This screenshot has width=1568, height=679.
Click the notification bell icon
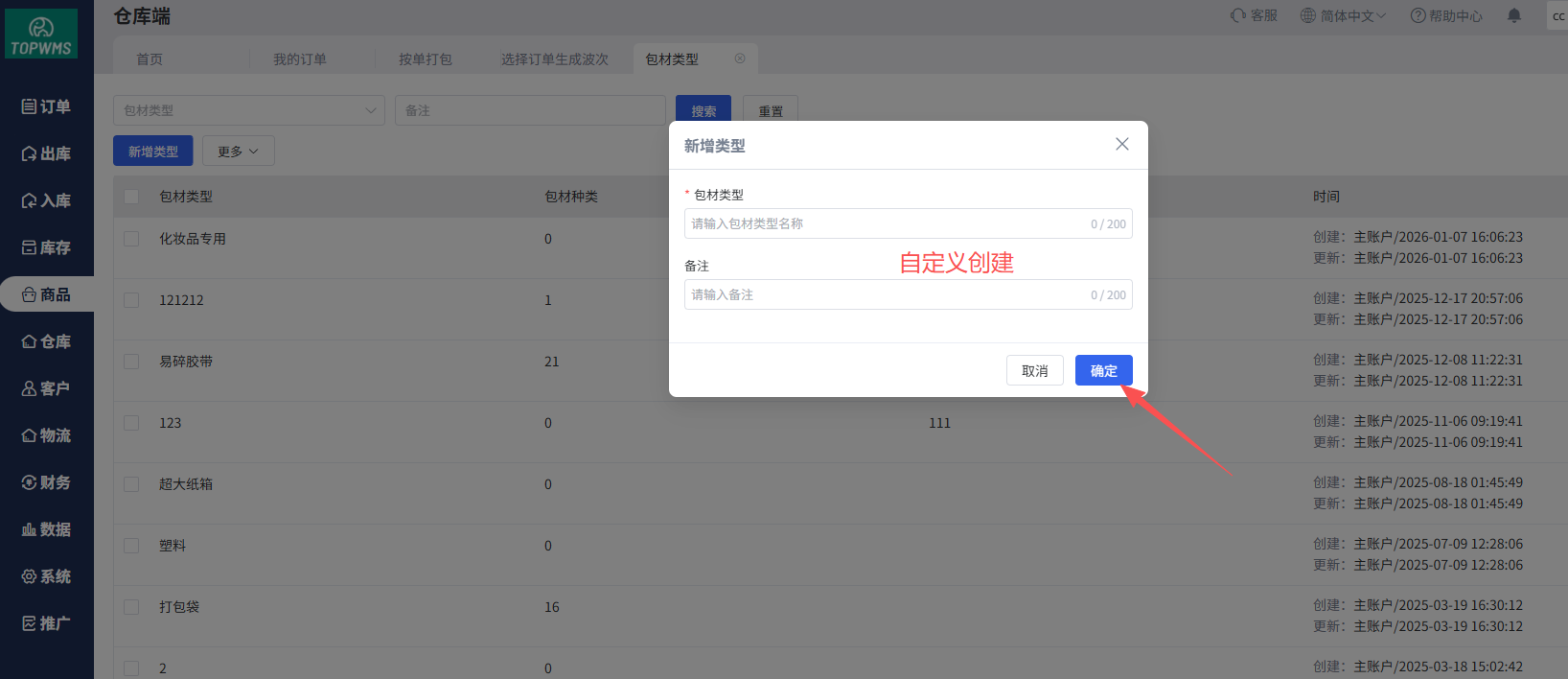[1514, 15]
